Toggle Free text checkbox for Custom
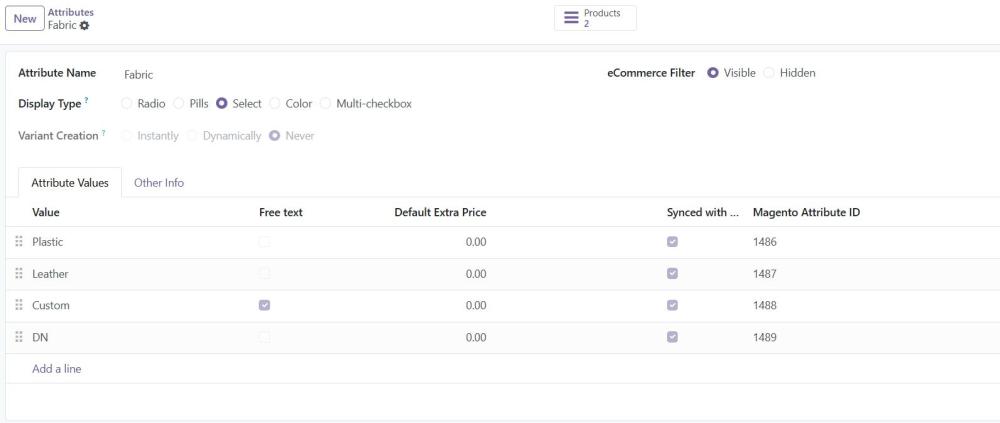 click(265, 305)
